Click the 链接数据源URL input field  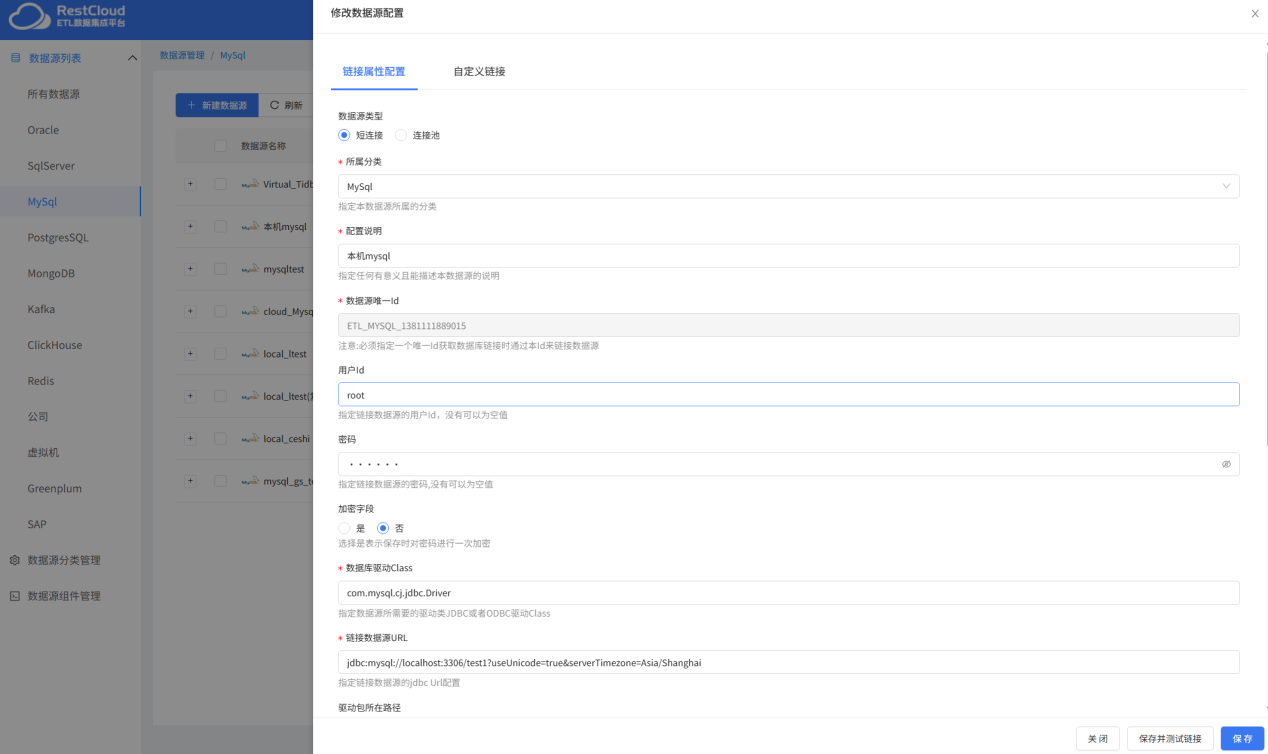789,662
